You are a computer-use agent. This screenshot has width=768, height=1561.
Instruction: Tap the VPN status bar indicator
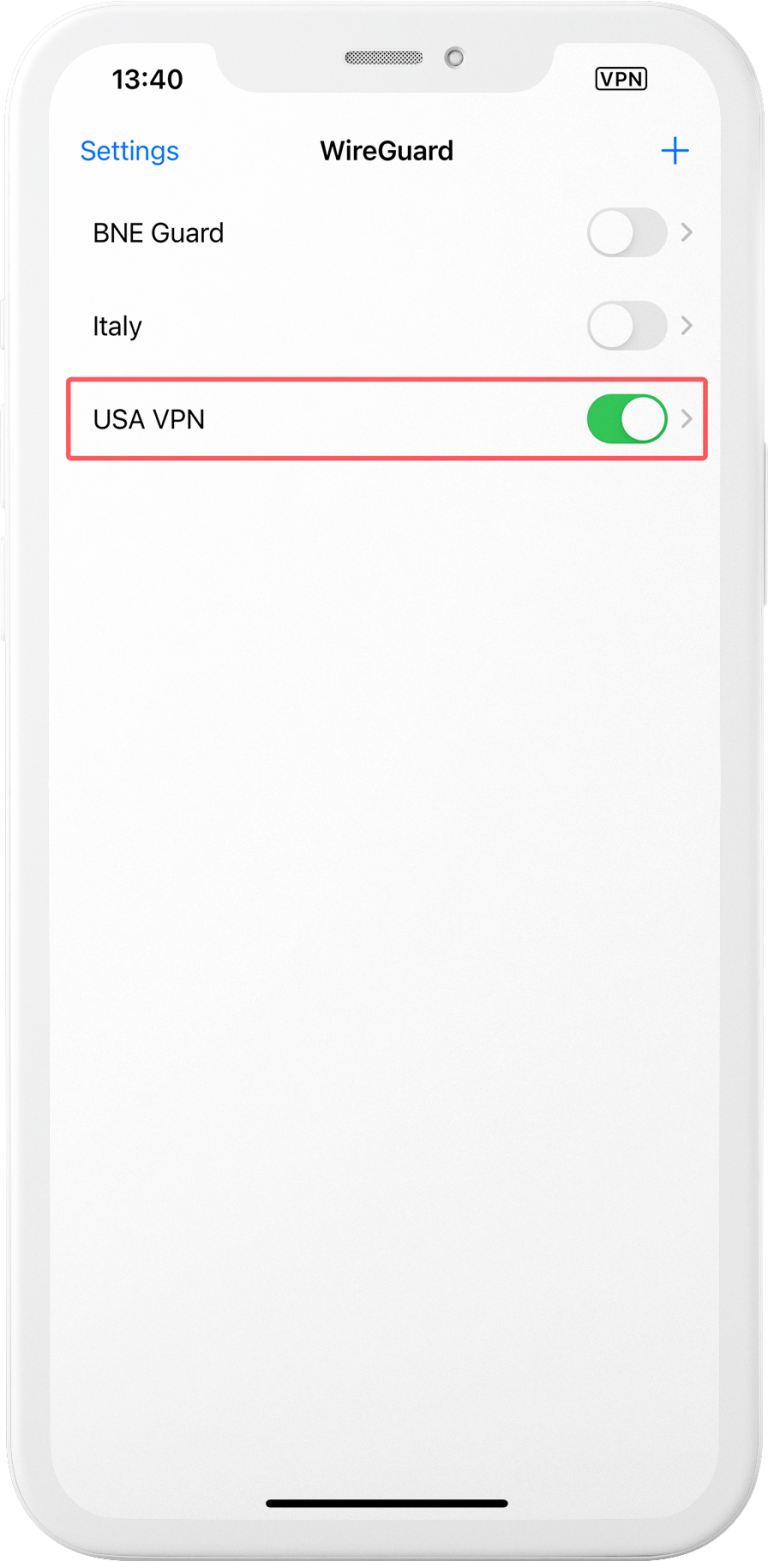[621, 79]
